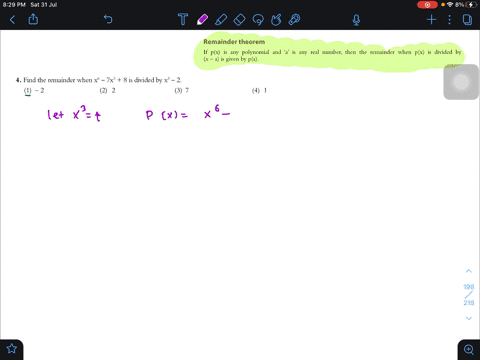Open the three-dot more options menu
This screenshot has width=480, height=360.
point(449,20)
